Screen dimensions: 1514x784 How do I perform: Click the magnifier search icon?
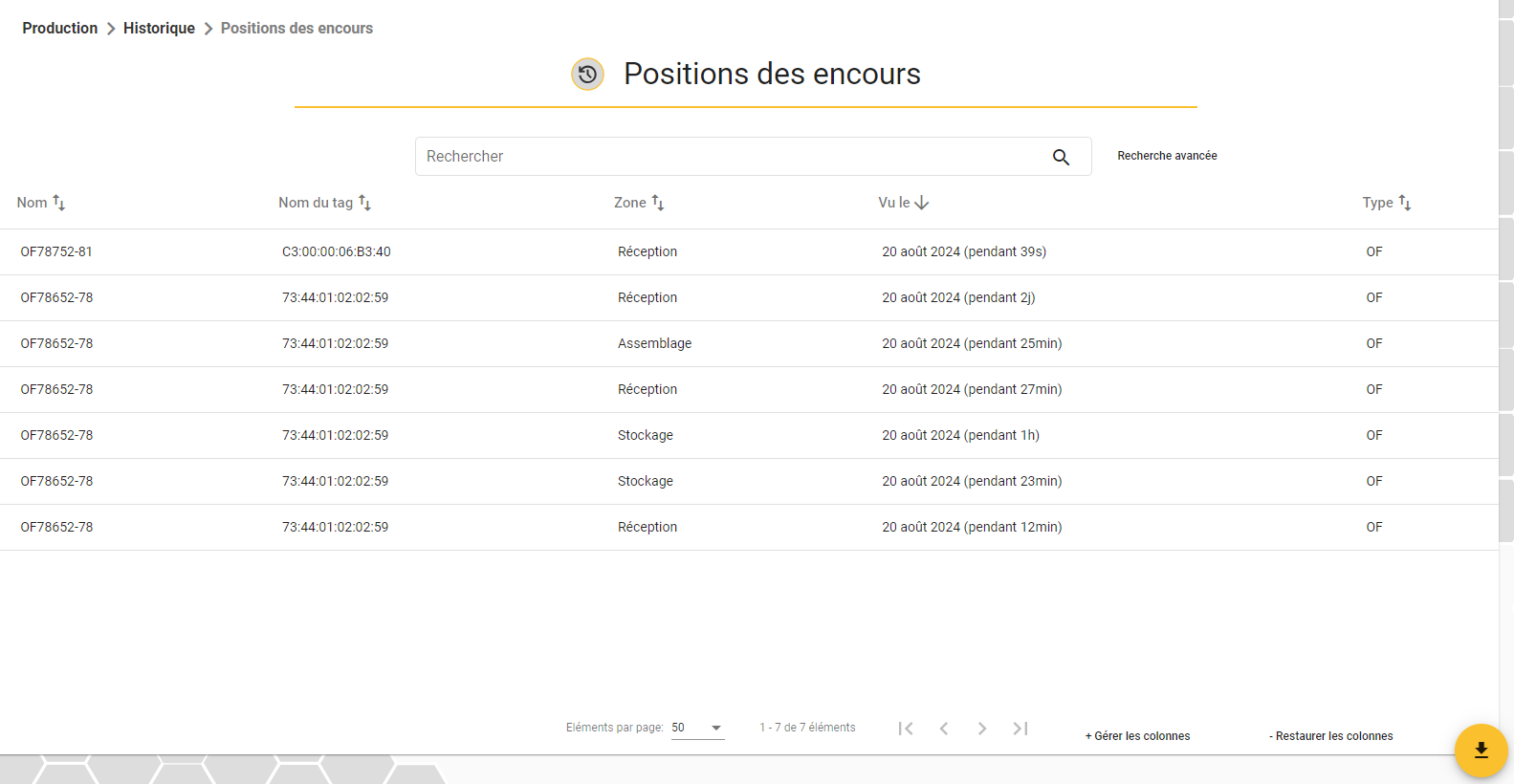[x=1061, y=157]
